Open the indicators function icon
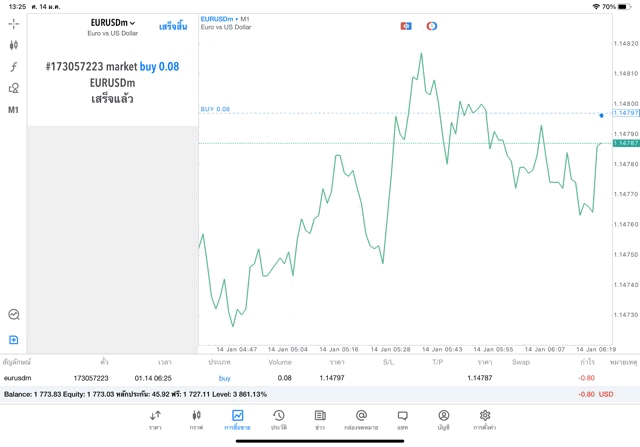 (13, 67)
